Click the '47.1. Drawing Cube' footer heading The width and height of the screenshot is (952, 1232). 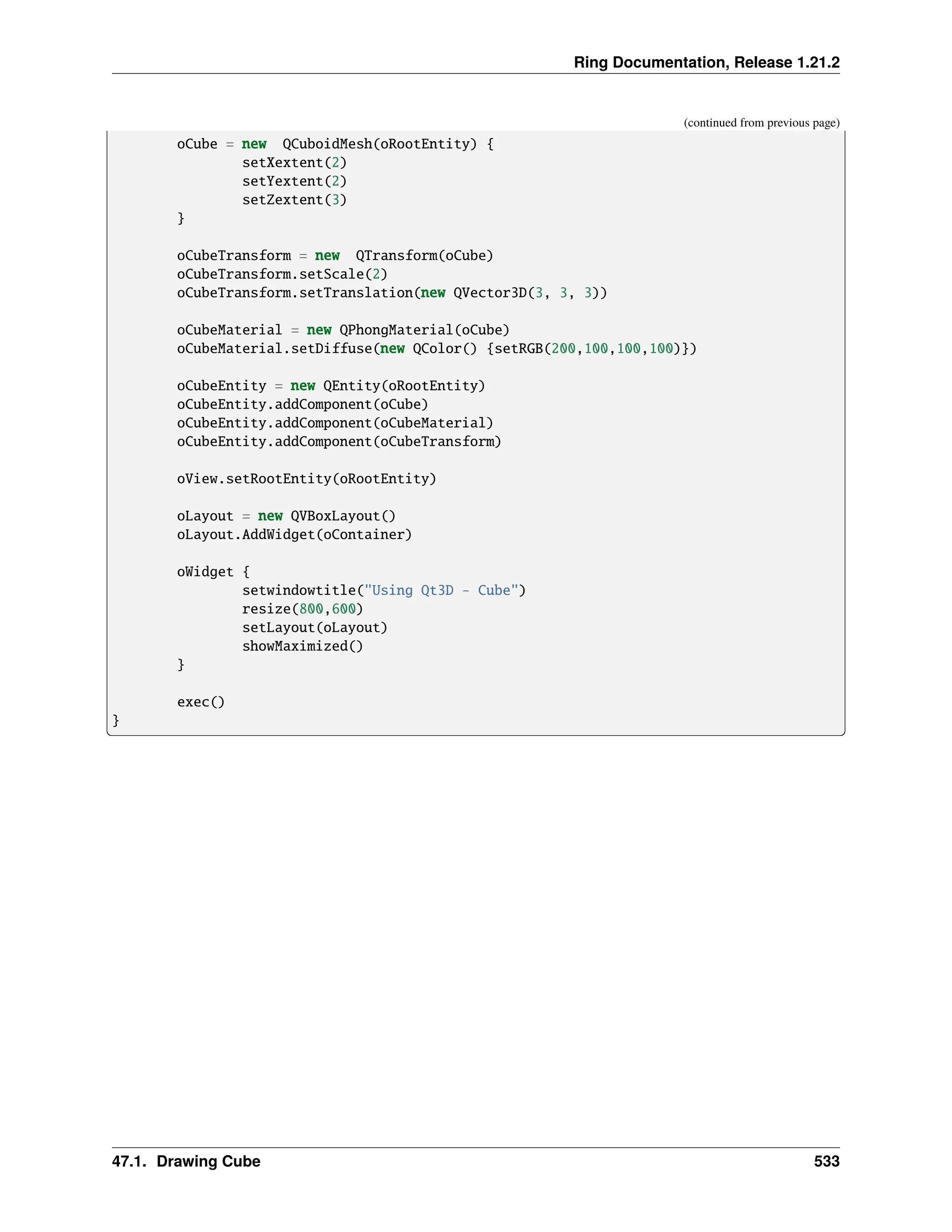(x=186, y=1161)
